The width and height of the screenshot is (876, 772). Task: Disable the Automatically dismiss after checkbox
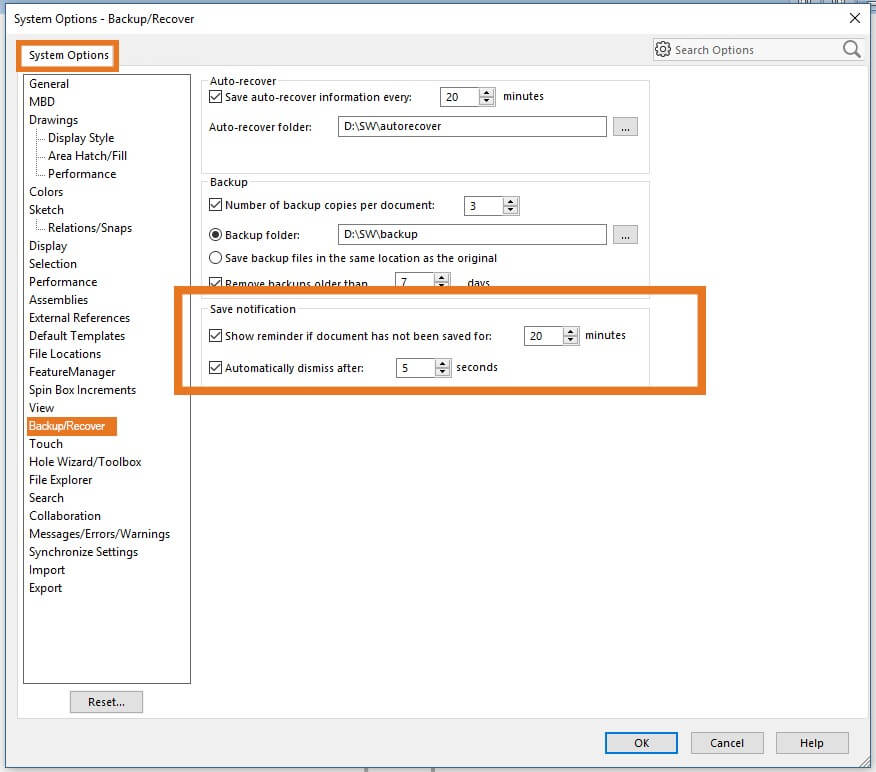pyautogui.click(x=215, y=368)
